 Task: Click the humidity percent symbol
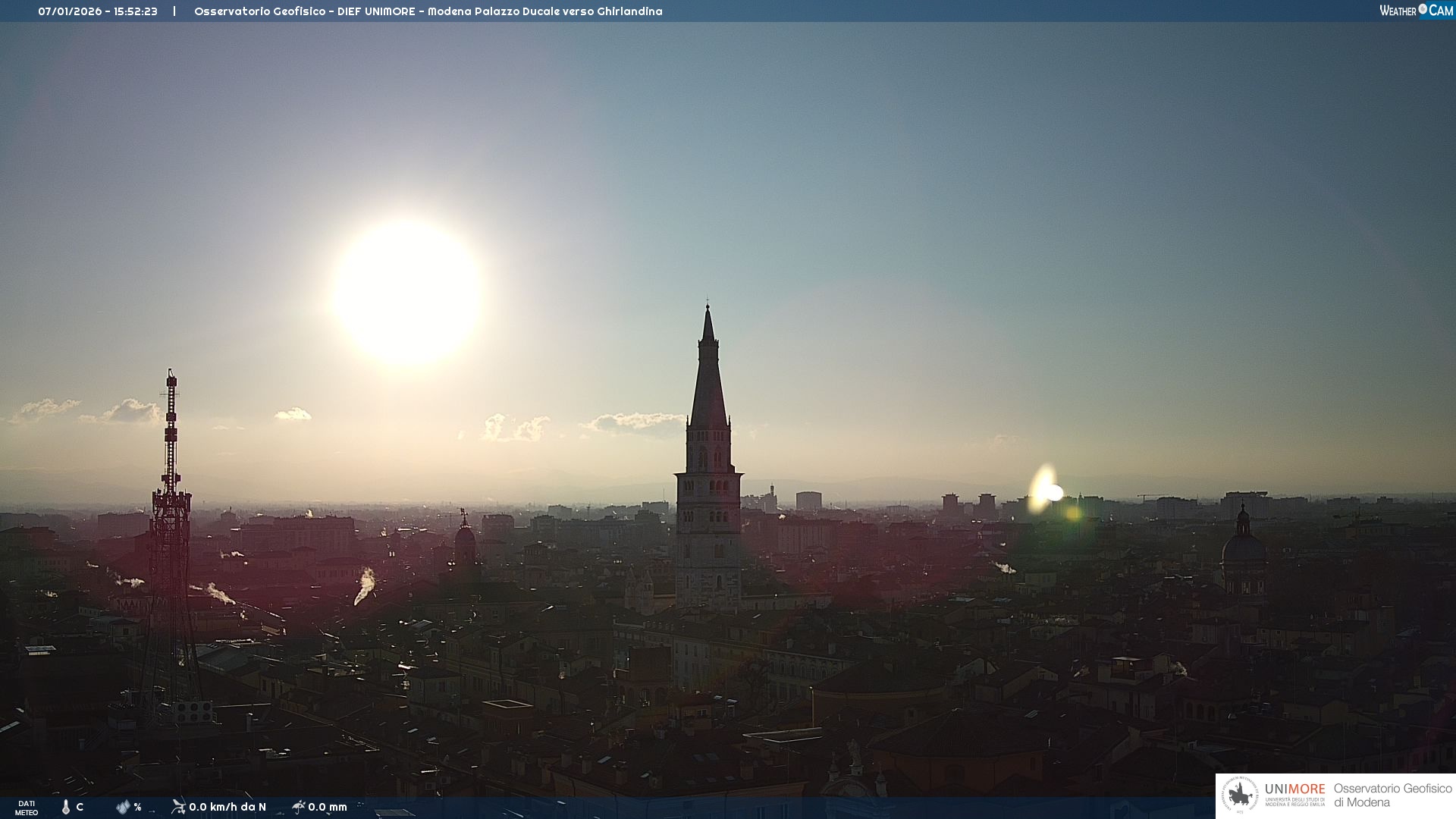point(138,807)
